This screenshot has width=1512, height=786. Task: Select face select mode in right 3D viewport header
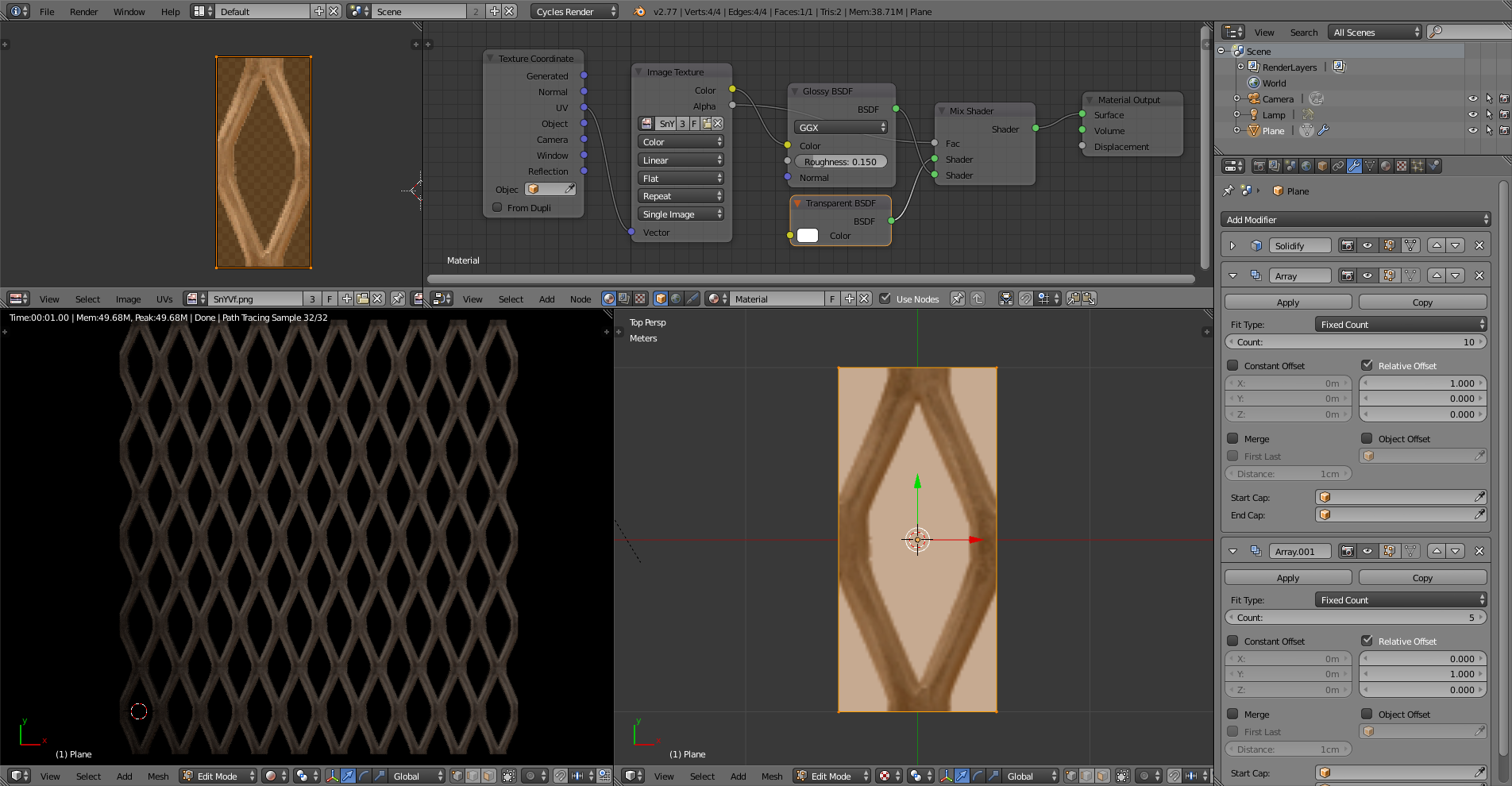1102,776
